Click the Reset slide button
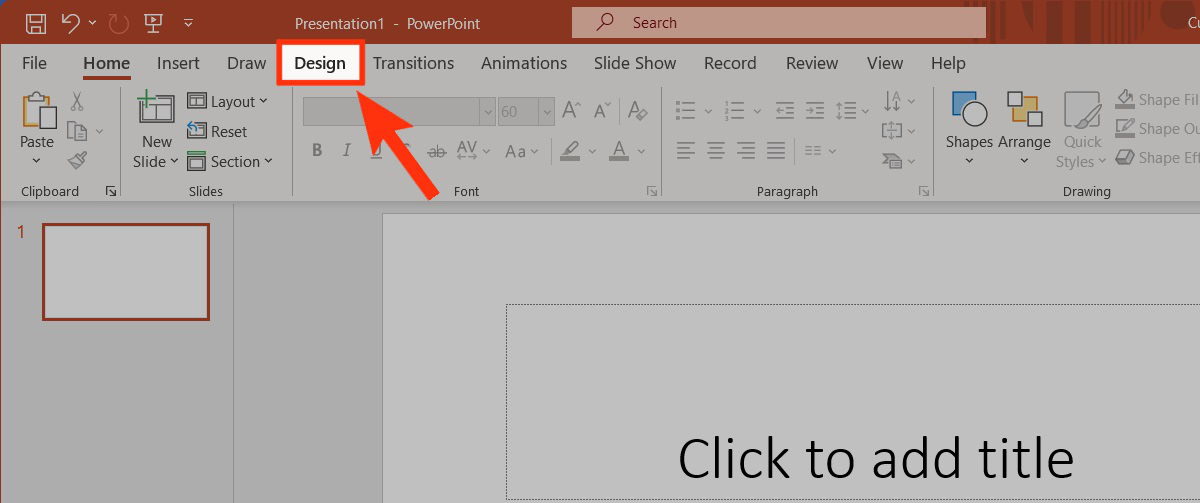Viewport: 1200px width, 503px height. [x=217, y=131]
